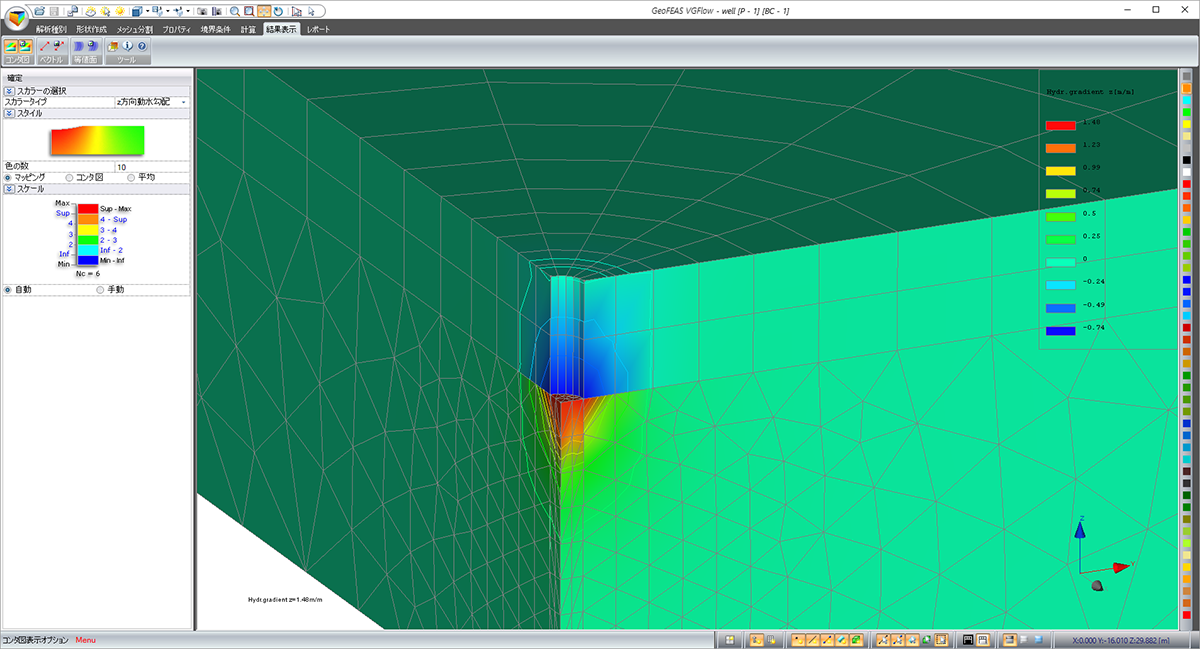Click the info icon in ツール group
The width and height of the screenshot is (1200, 649).
coord(129,46)
